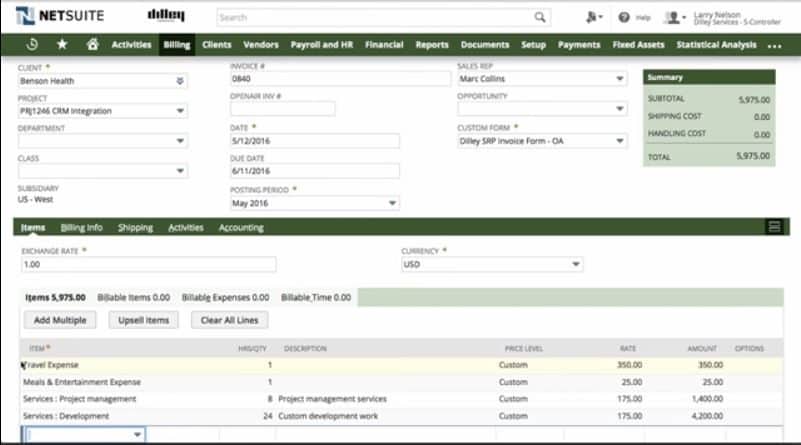The height and width of the screenshot is (445, 801).
Task: Open the new line item dropdown
Action: click(x=137, y=435)
